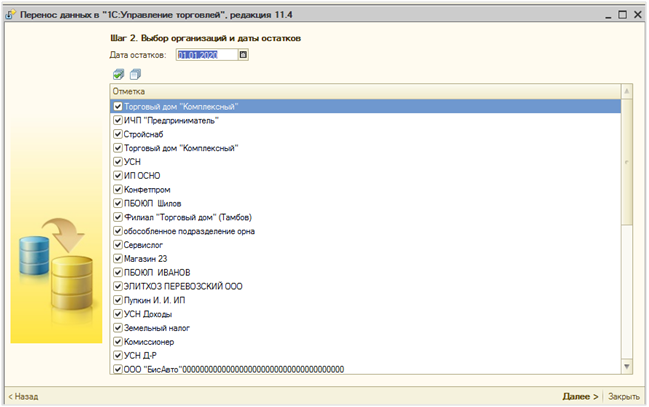Screen dimensions: 649x407
Task: Open the calendar picker for balance date
Action: pos(243,55)
